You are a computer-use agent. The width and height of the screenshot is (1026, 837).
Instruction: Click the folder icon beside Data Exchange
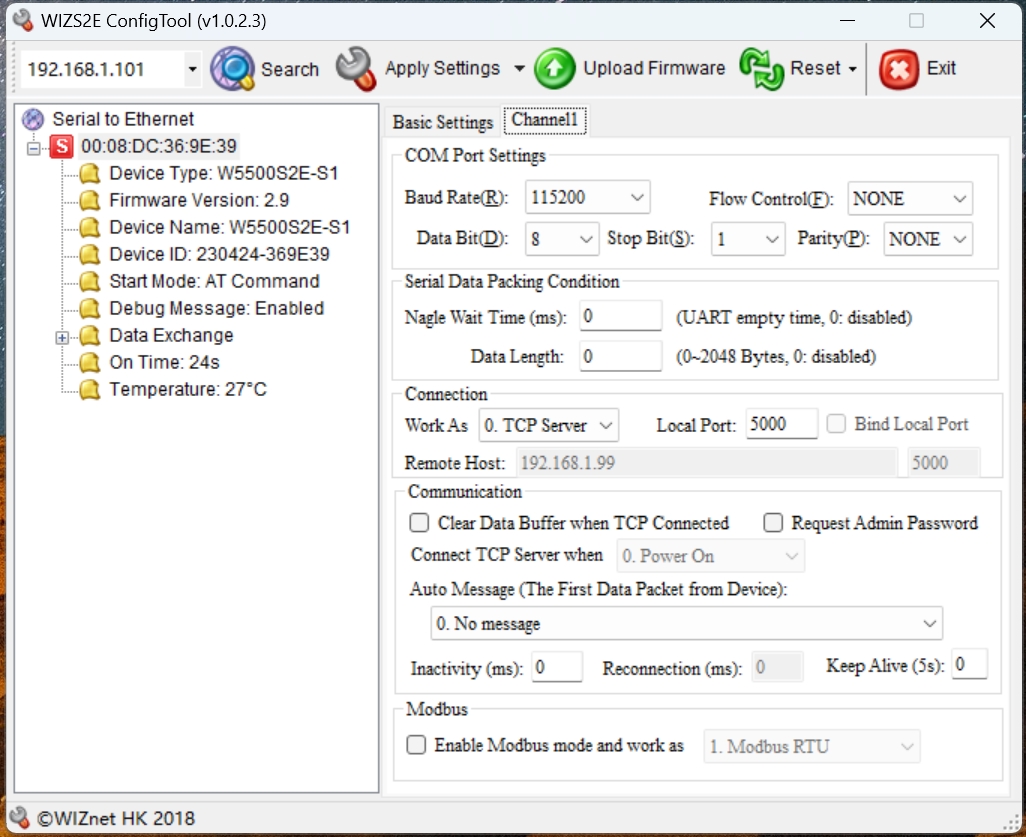90,336
